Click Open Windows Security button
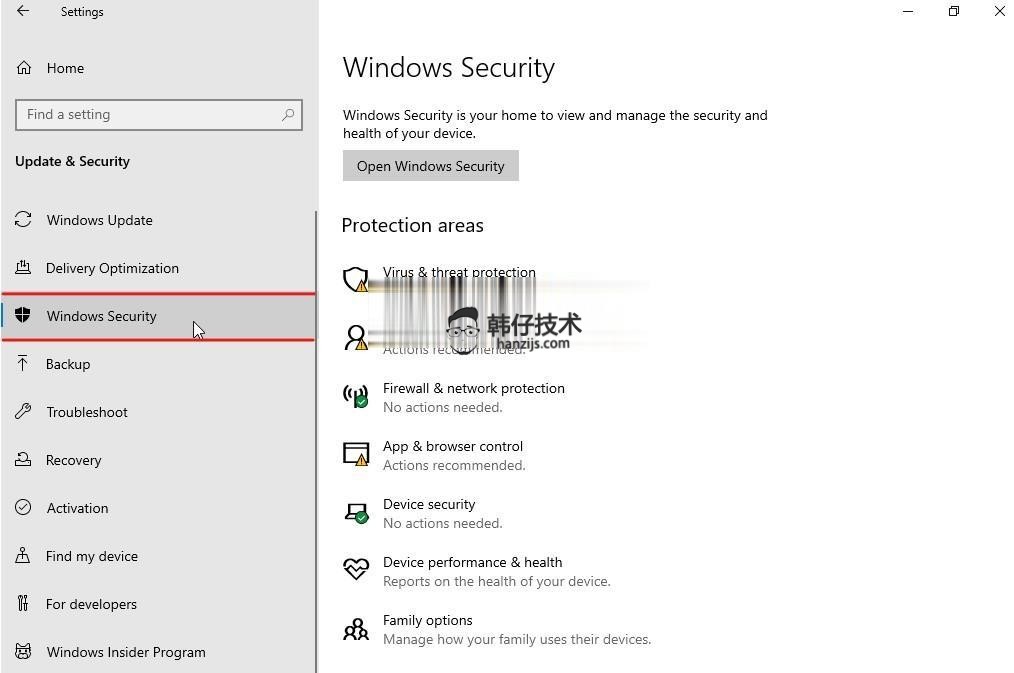The height and width of the screenshot is (673, 1014). (x=431, y=166)
